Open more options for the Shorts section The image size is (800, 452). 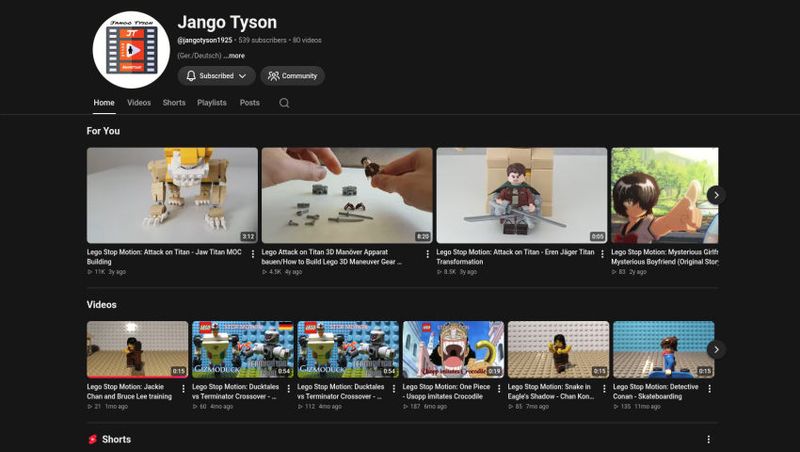709,439
